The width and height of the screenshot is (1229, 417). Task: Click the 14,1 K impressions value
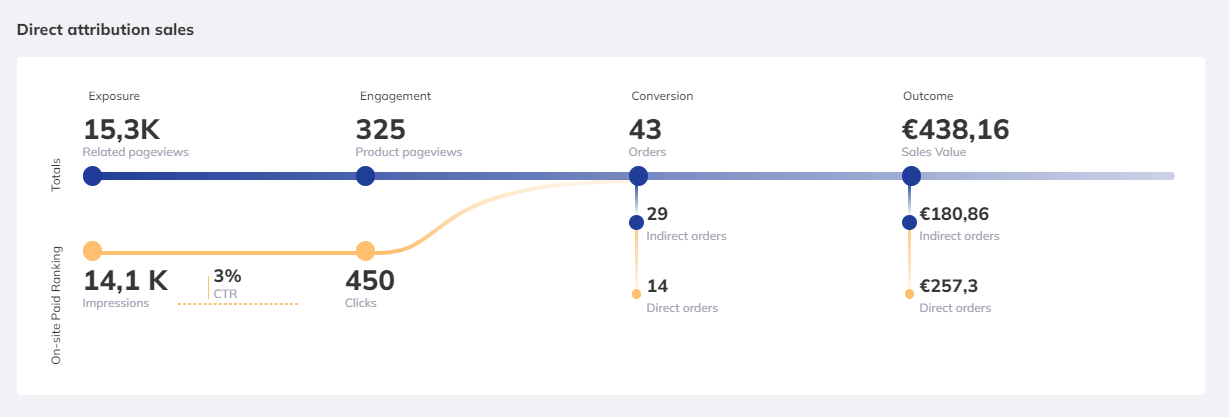[125, 281]
